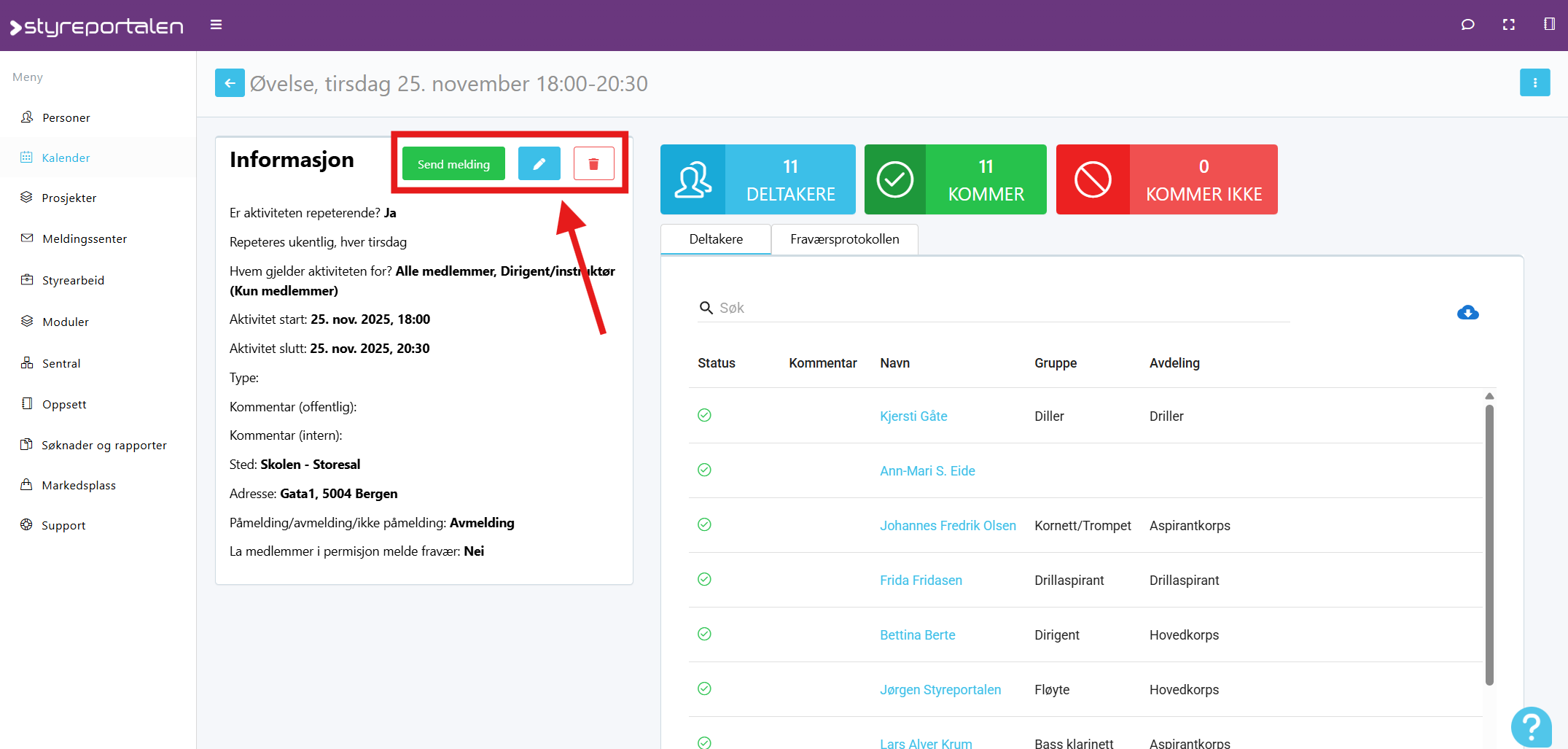Toggle attendance status for Frida Fridasen
Screen dimensions: 1568x749
click(704, 580)
